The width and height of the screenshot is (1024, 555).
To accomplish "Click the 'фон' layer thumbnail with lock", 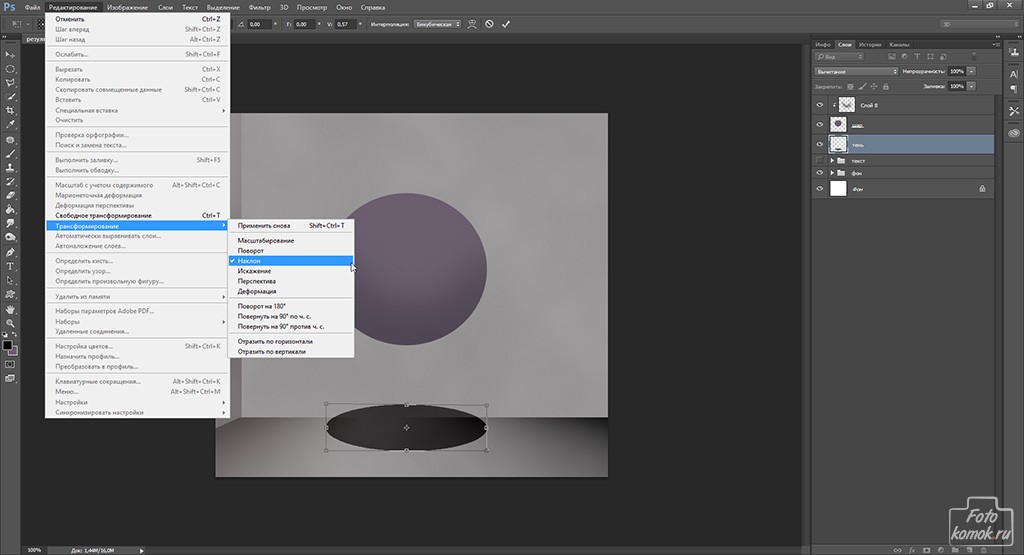I will pyautogui.click(x=839, y=188).
